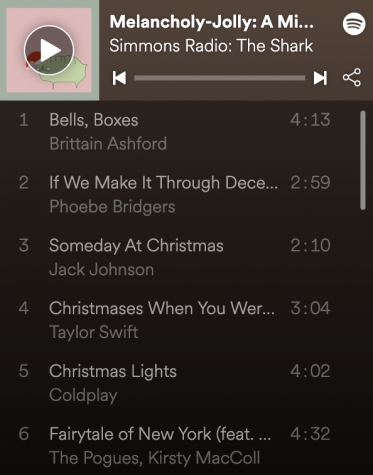373x475 pixels.
Task: Select If We Make It Through December track
Action: (x=175, y=195)
